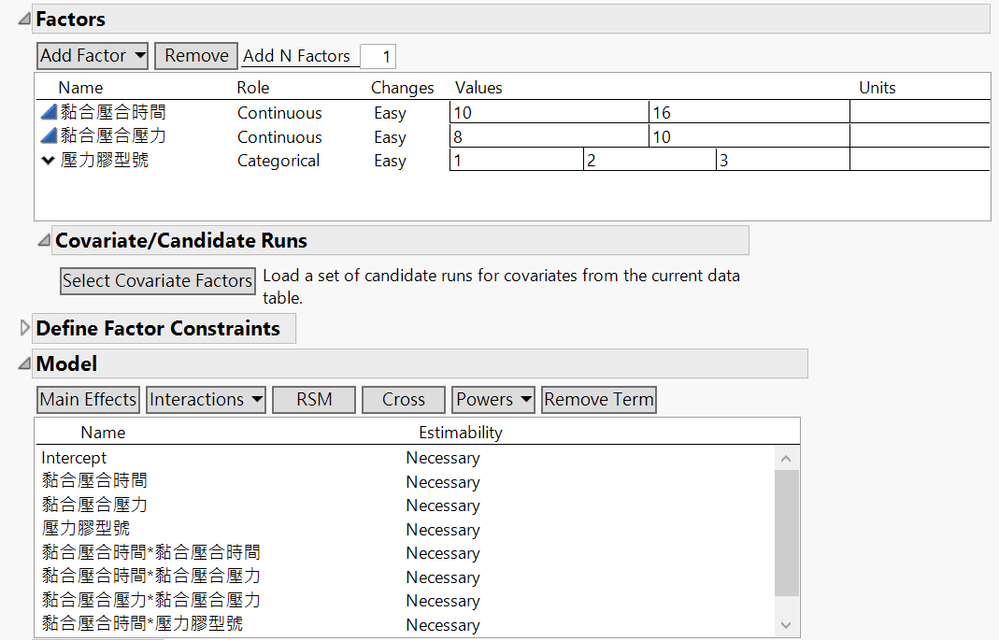Select the Intercept term in the Model list
999x640 pixels.
[72, 457]
